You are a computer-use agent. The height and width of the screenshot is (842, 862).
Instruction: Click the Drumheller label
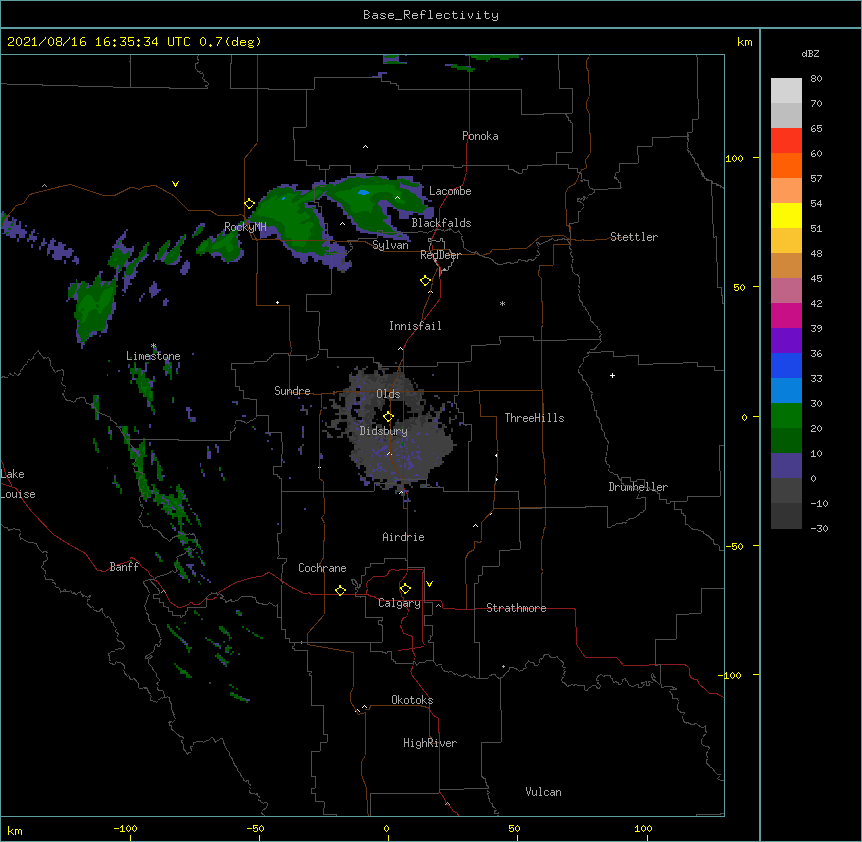click(x=638, y=487)
